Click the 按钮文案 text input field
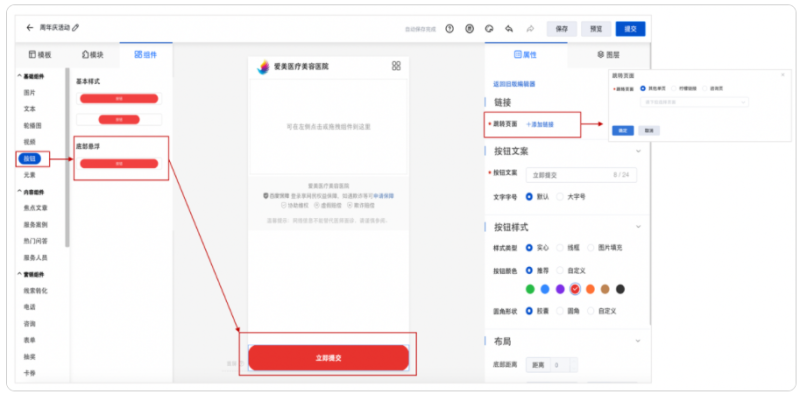The height and width of the screenshot is (394, 800). [581, 175]
